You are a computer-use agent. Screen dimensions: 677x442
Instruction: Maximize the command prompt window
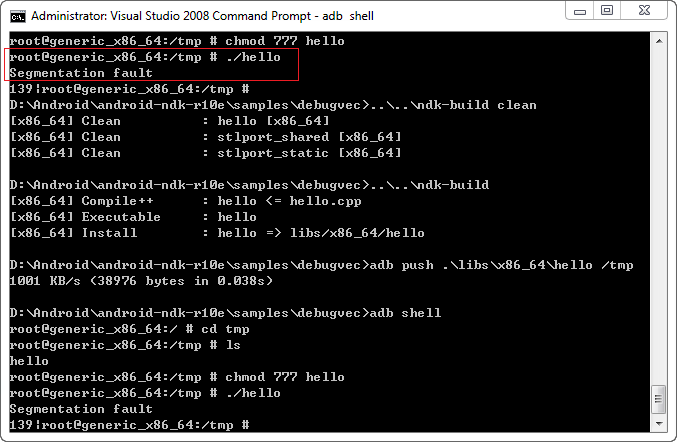click(606, 11)
